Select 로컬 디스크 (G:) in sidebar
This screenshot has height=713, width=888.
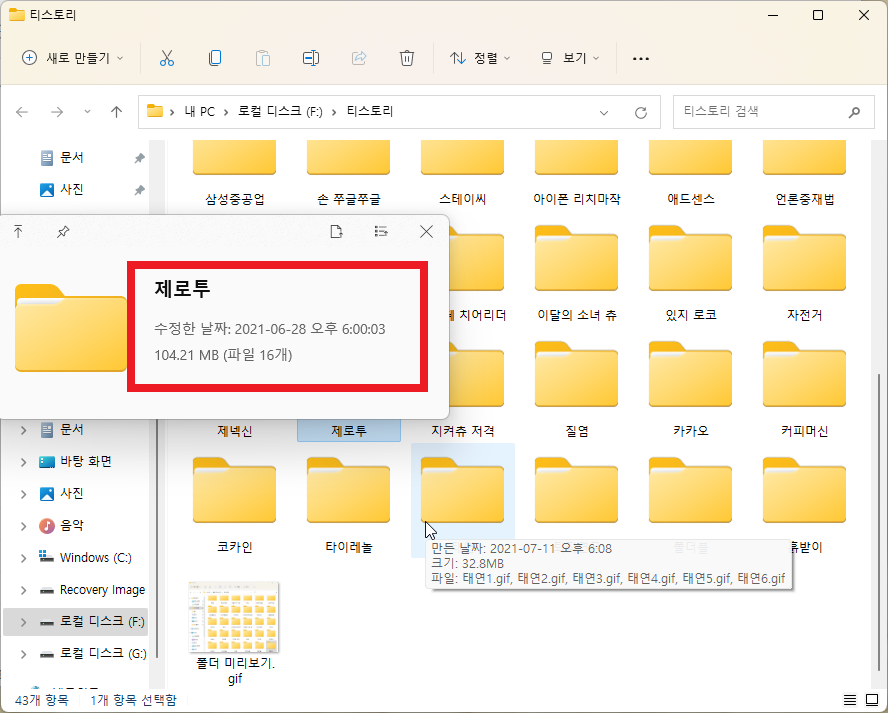pos(103,654)
